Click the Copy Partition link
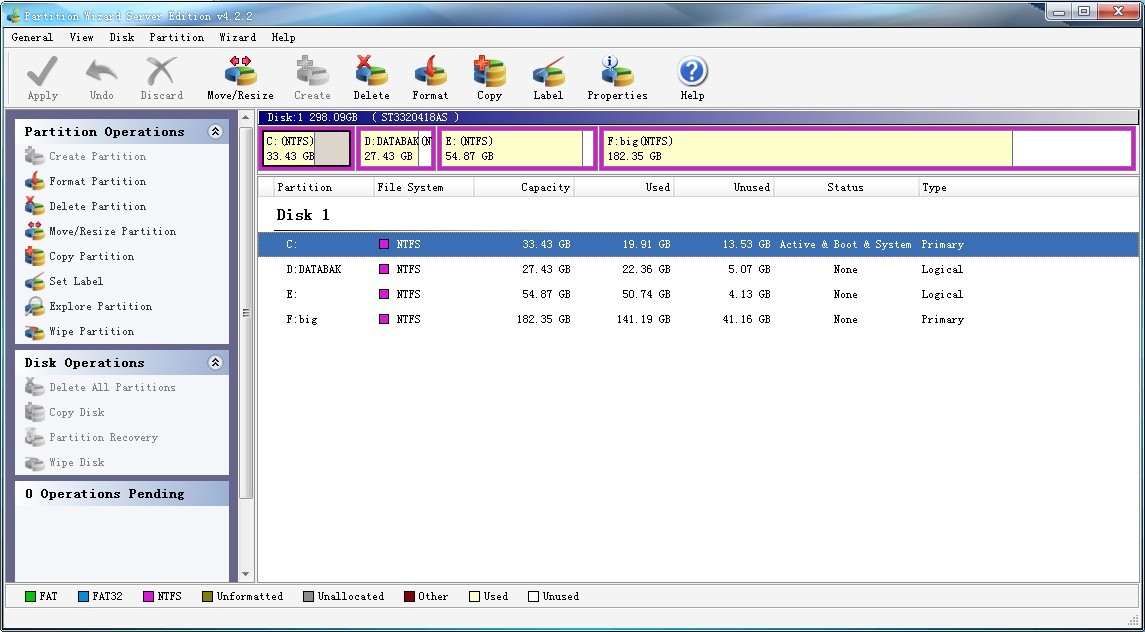 pos(92,256)
